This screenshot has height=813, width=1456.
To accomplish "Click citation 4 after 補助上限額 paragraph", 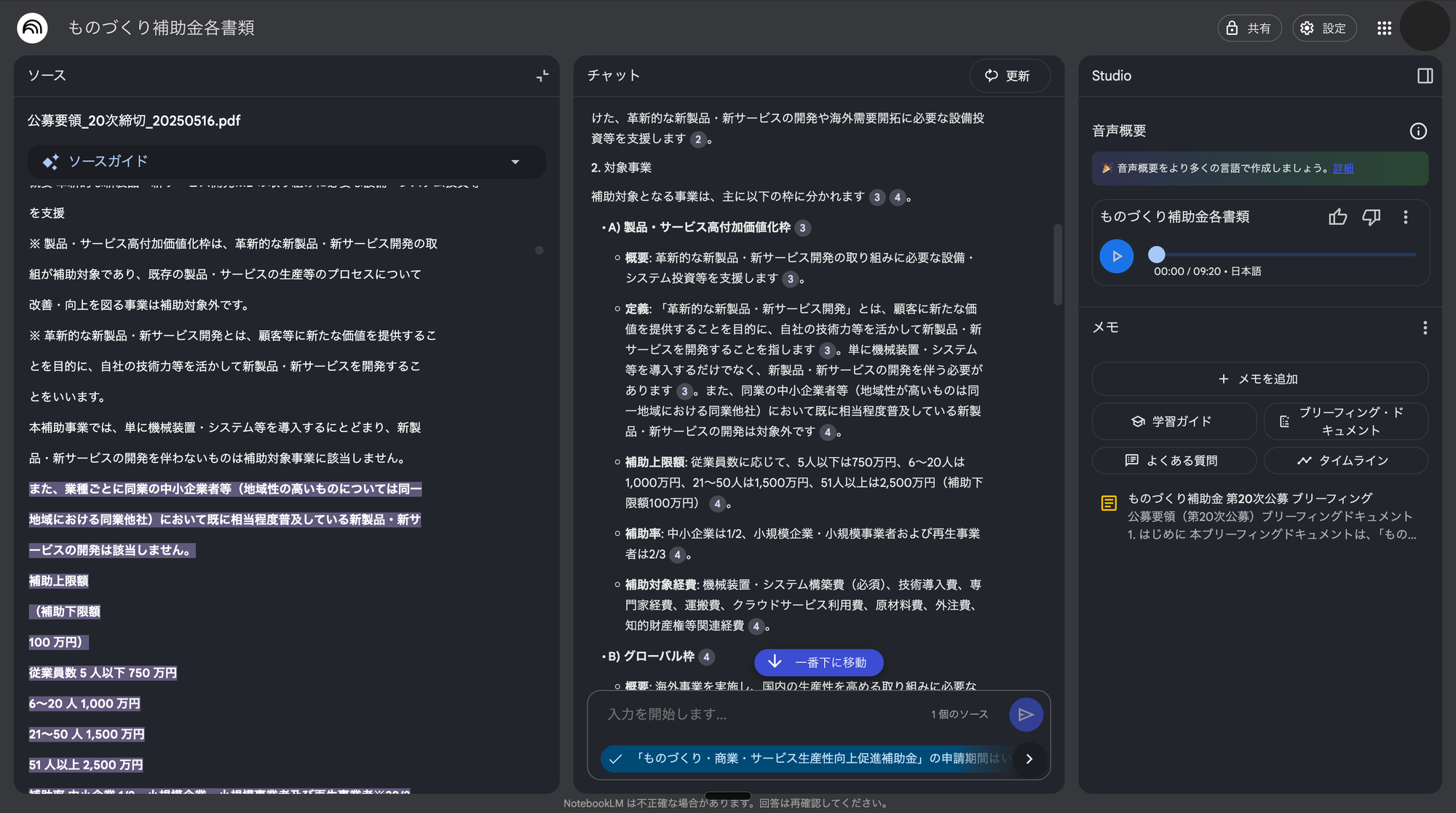I will click(x=717, y=504).
